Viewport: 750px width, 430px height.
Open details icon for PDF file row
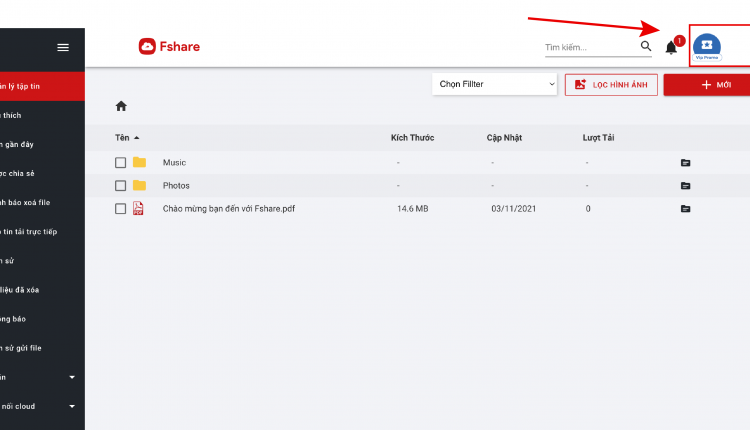coord(685,209)
